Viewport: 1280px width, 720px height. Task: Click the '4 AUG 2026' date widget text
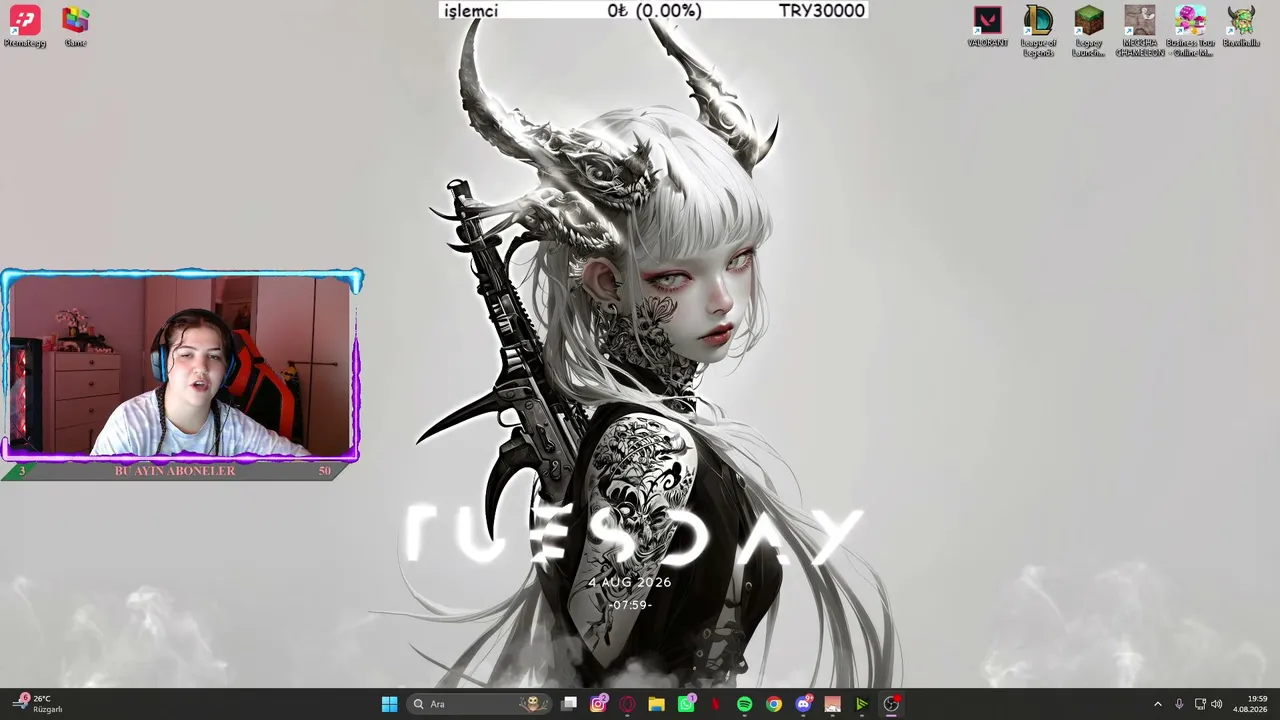(x=629, y=582)
